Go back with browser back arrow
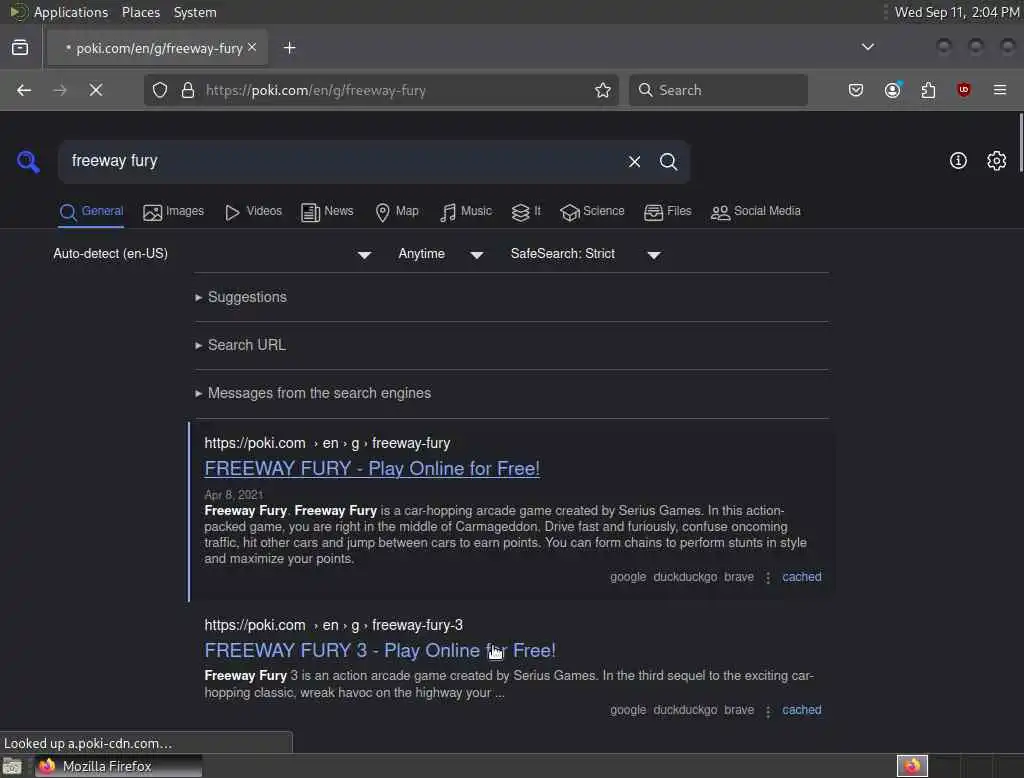The height and width of the screenshot is (778, 1024). [24, 90]
